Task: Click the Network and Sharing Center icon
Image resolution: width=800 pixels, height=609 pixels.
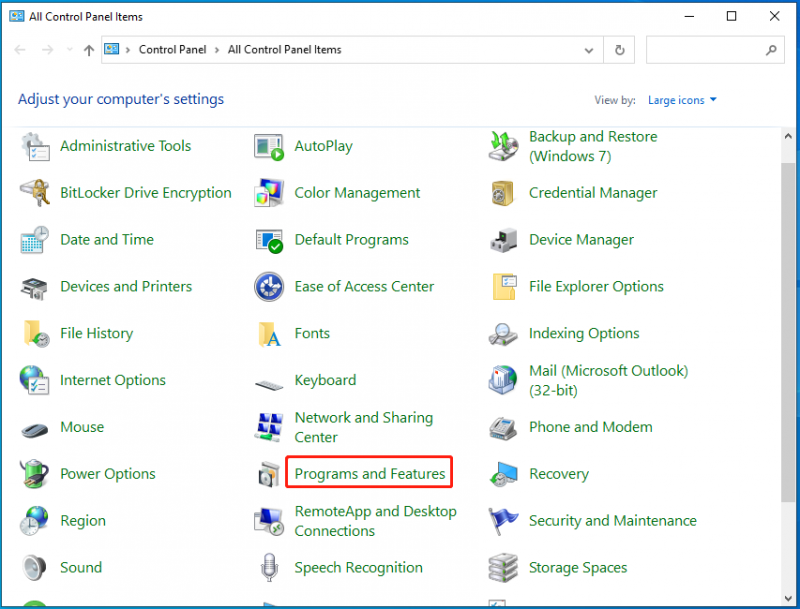Action: 269,427
